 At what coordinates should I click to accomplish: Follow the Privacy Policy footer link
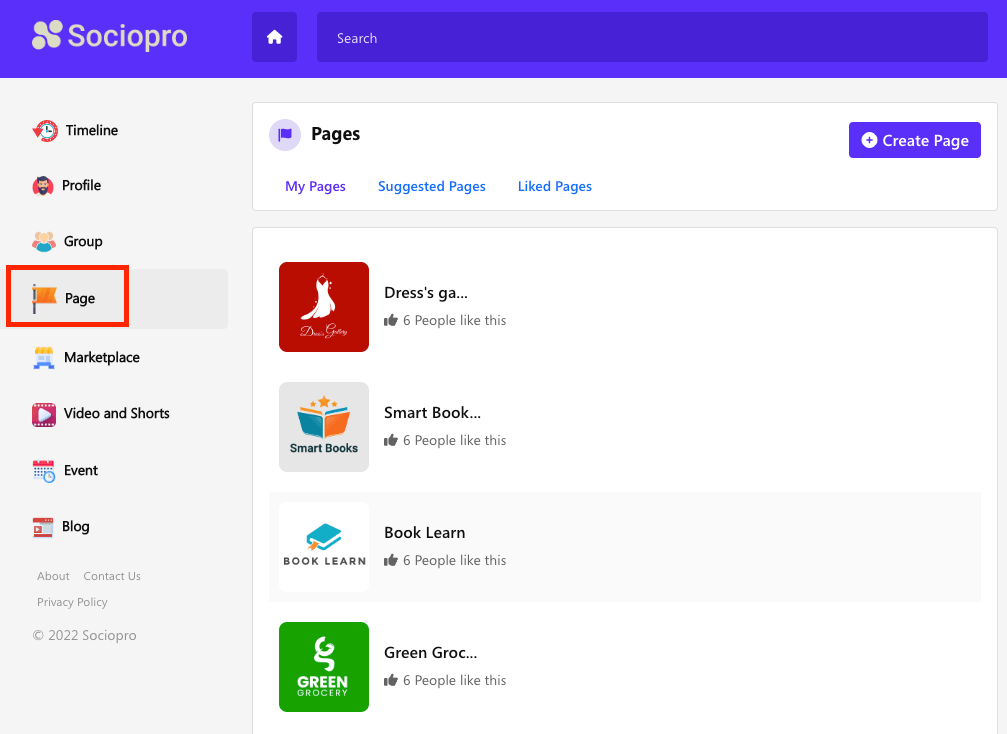72,602
